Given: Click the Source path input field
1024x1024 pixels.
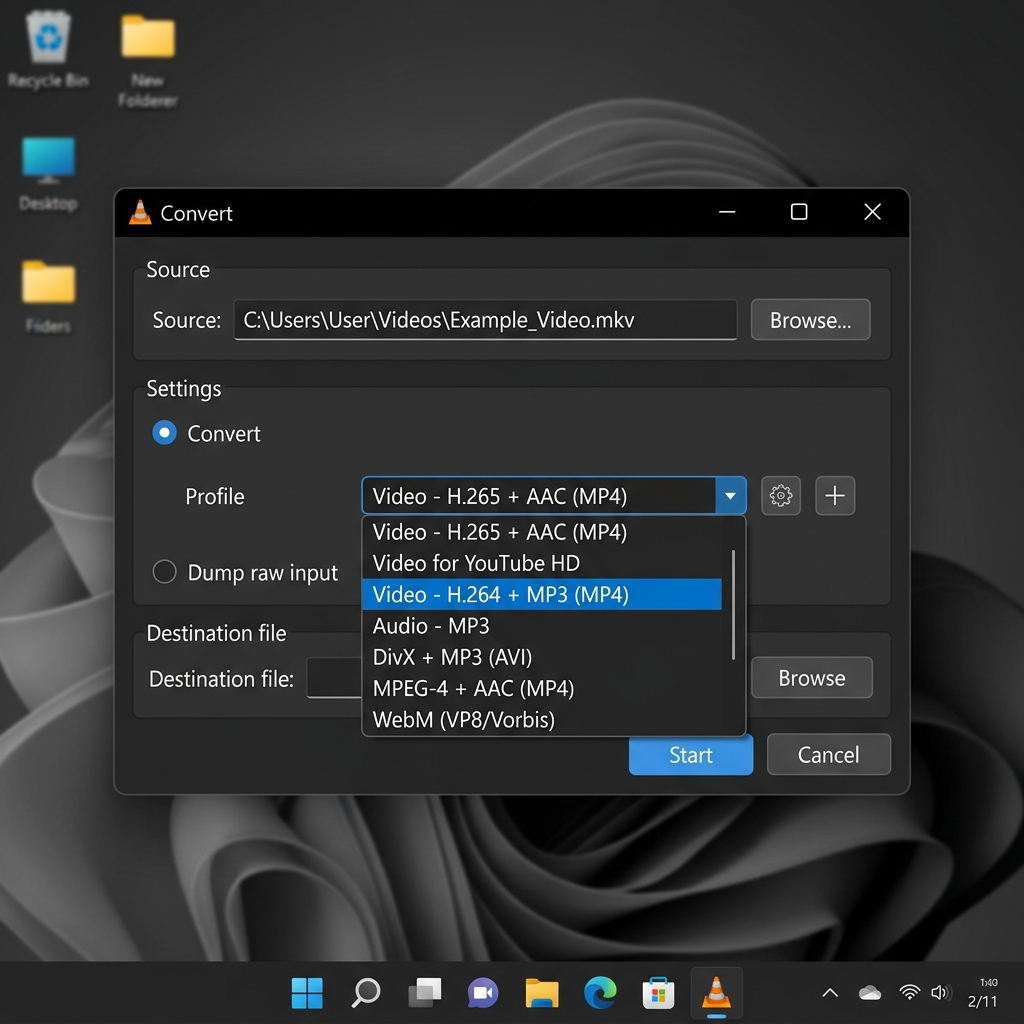Looking at the screenshot, I should point(485,320).
